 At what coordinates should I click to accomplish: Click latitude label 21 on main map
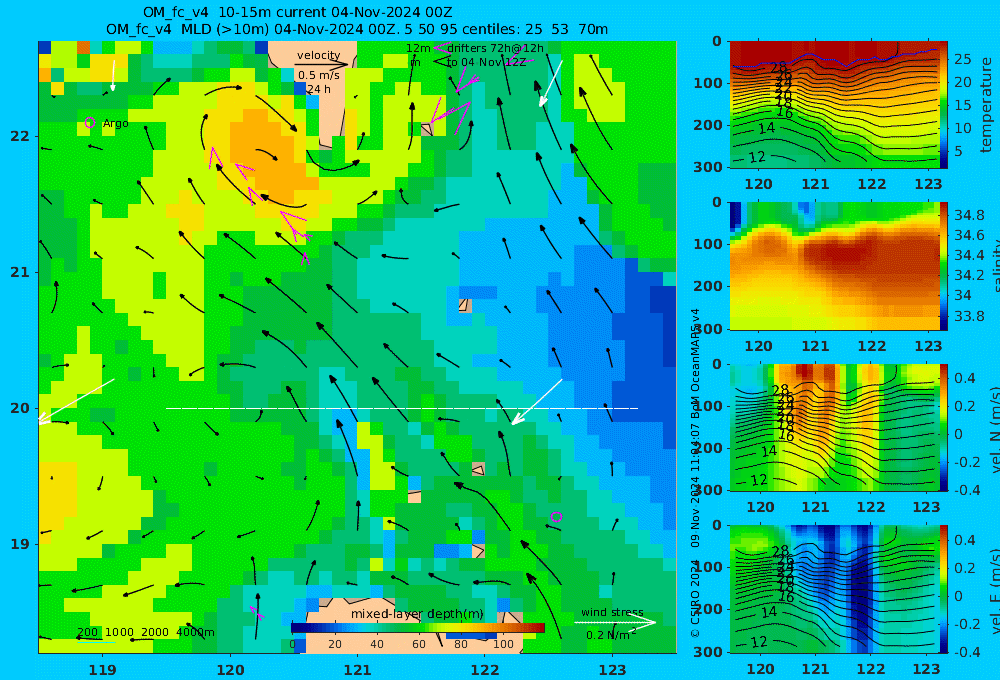20,272
